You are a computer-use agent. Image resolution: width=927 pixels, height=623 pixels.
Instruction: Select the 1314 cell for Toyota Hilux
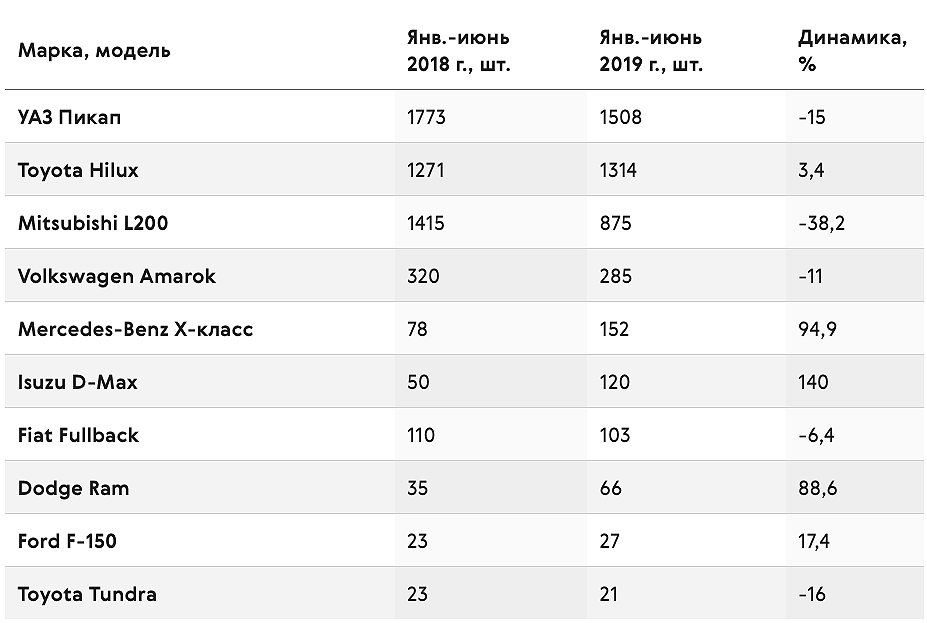tap(618, 170)
